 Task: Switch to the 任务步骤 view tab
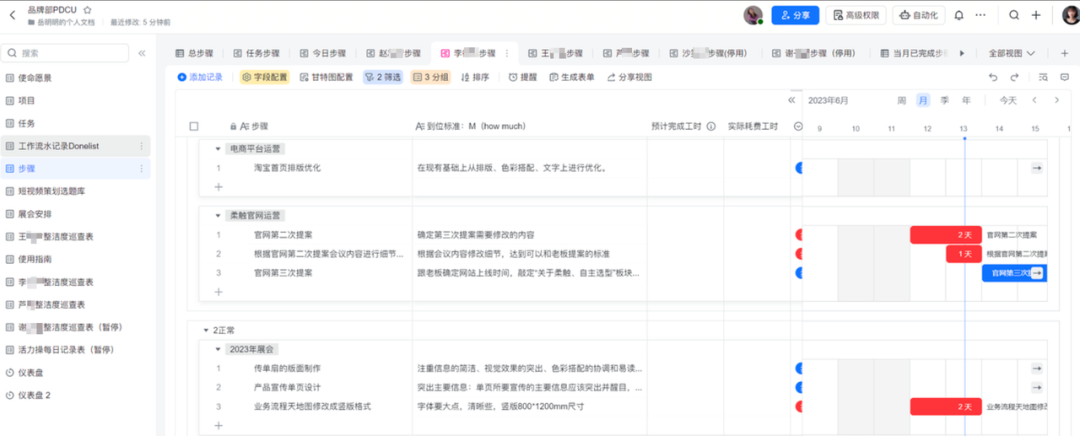coord(256,53)
